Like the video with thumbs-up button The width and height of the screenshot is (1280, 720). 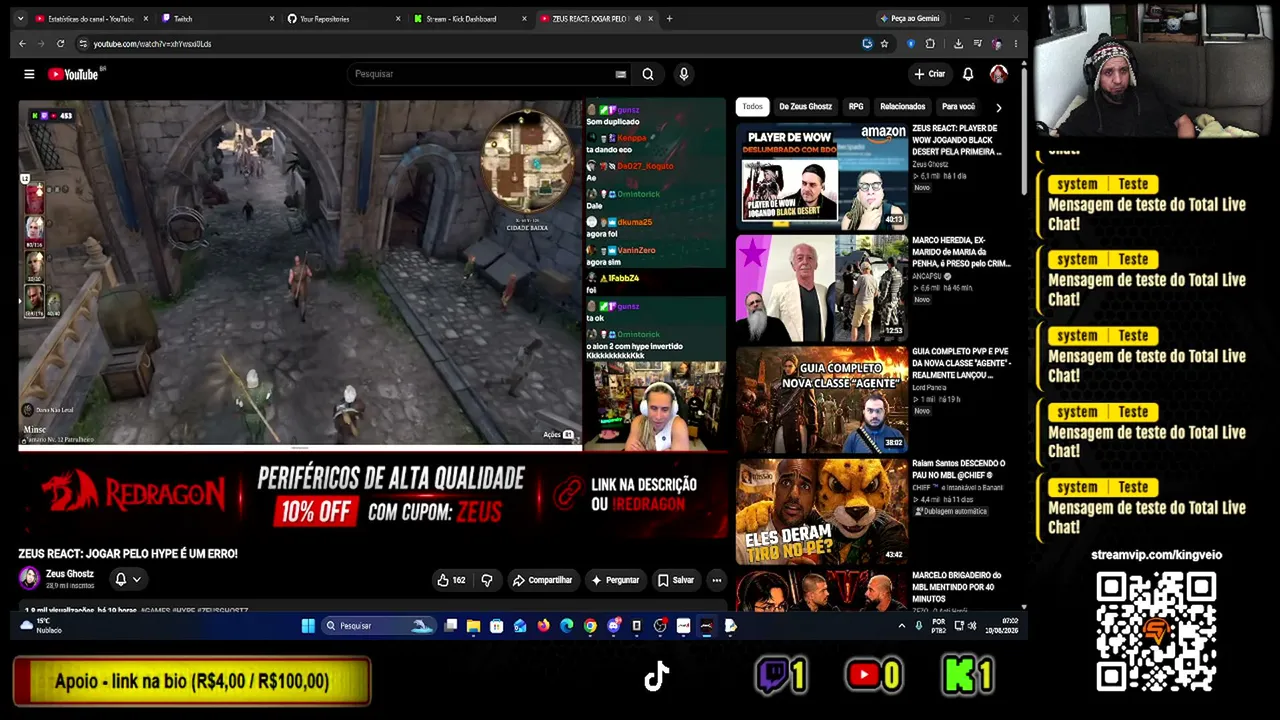(451, 580)
